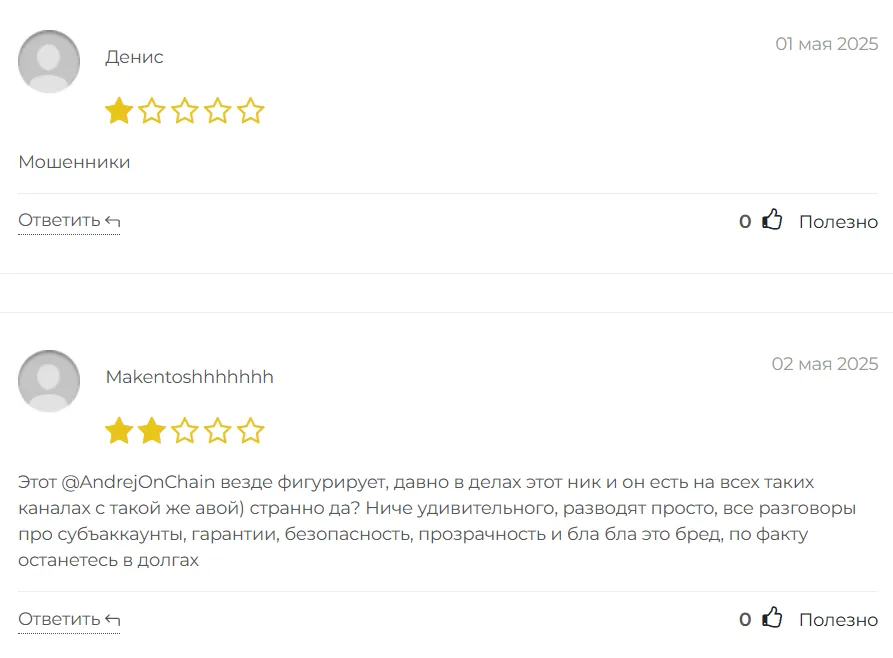Viewport: 893px width, 658px height.
Task: Mark Makentoshhhhhhh's review as Полезно
Action: [838, 620]
